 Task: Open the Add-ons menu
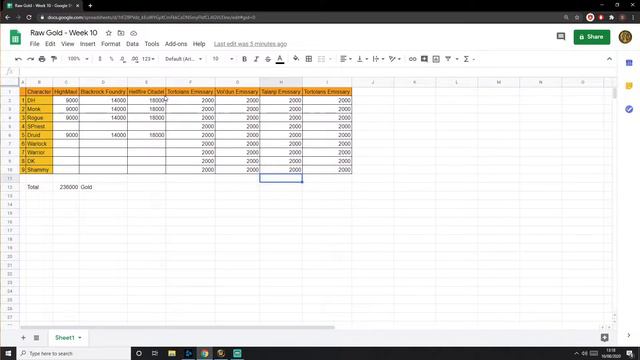[x=176, y=44]
